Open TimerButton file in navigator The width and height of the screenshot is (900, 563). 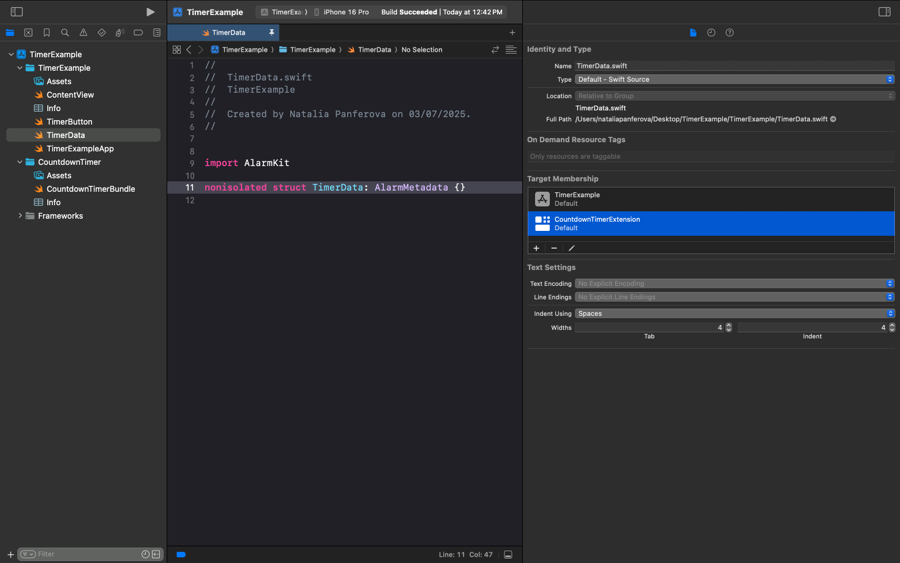point(69,122)
